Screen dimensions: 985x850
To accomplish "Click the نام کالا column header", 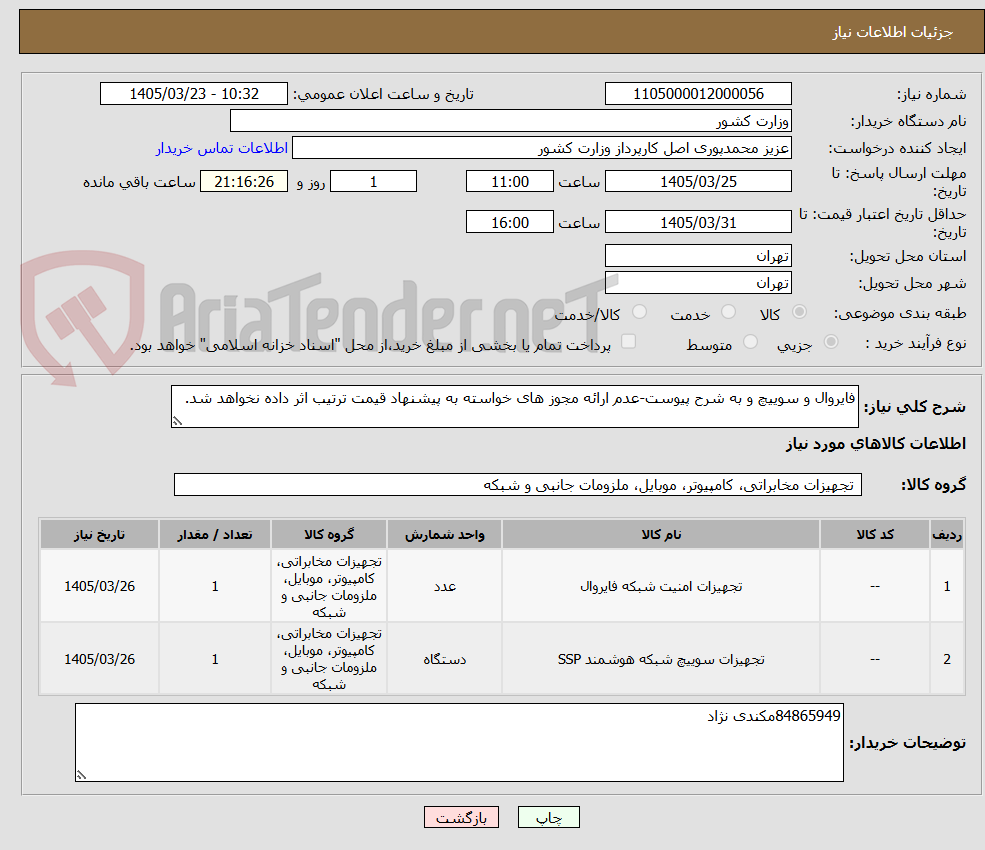I will tap(661, 534).
